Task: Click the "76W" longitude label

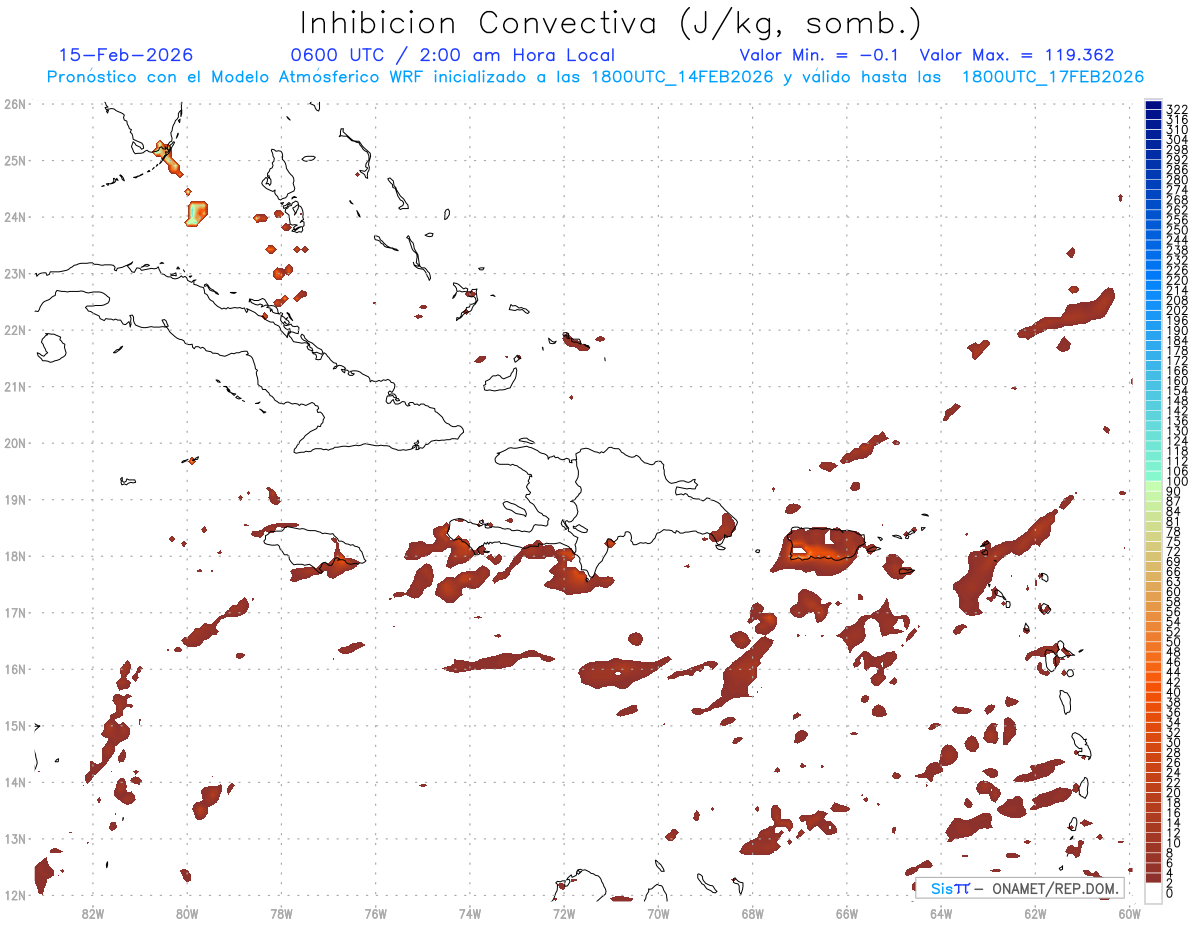Action: click(375, 912)
